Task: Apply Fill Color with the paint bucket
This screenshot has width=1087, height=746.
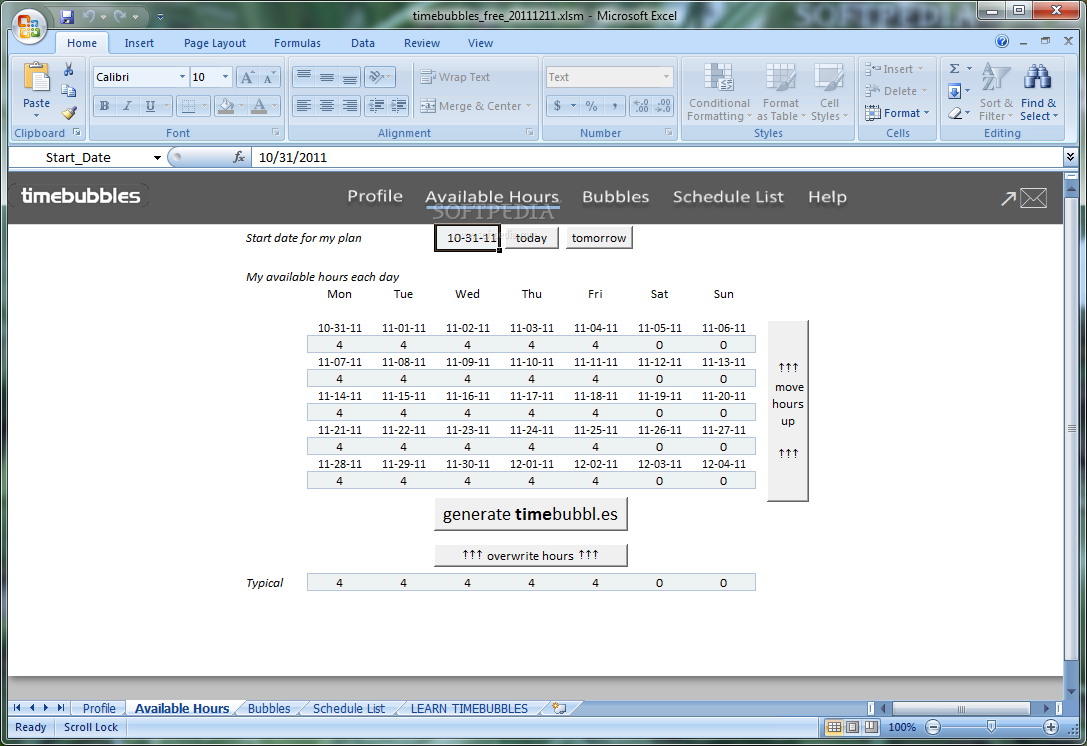Action: (226, 106)
